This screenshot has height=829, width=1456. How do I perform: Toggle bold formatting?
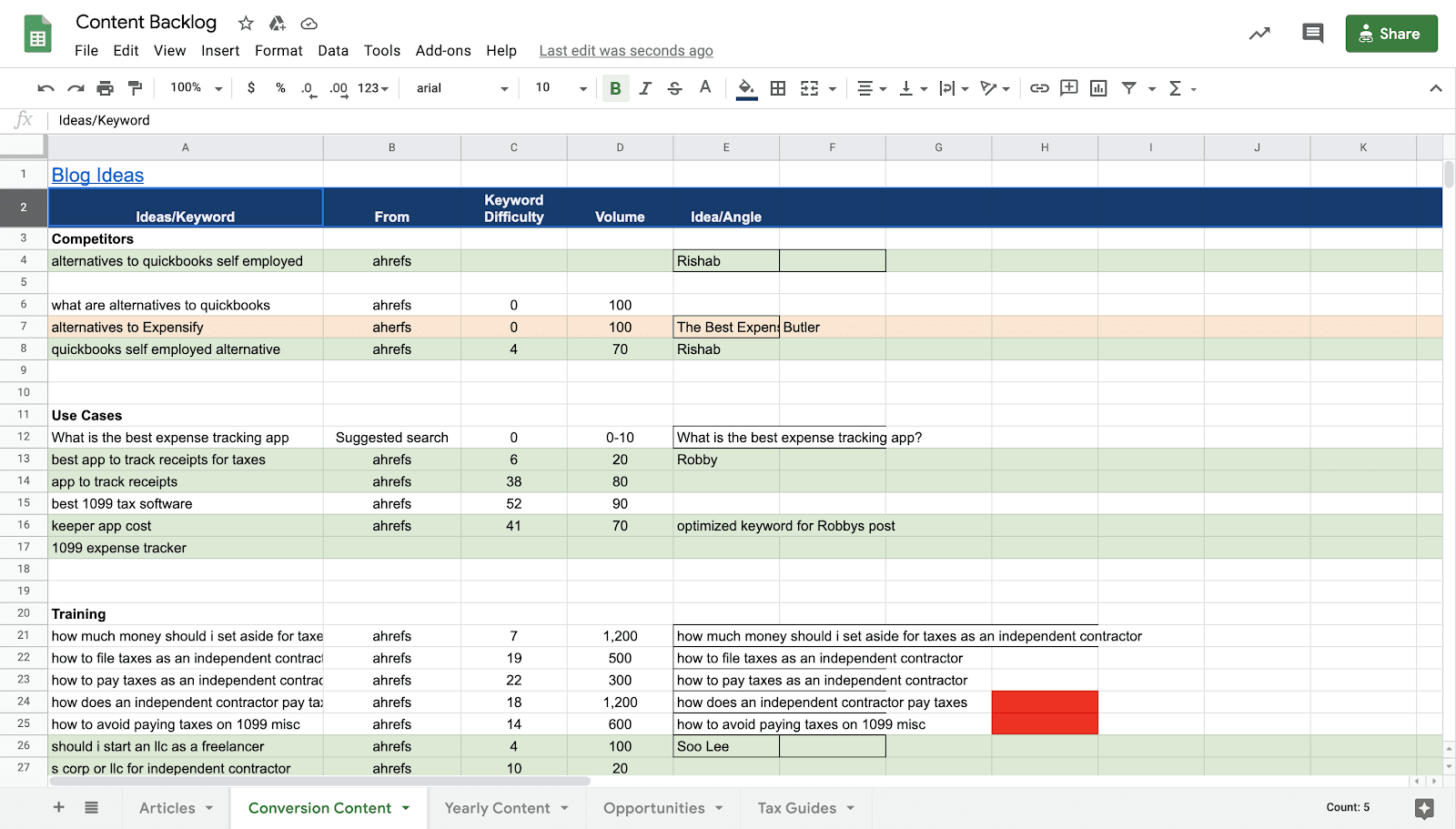(x=615, y=88)
